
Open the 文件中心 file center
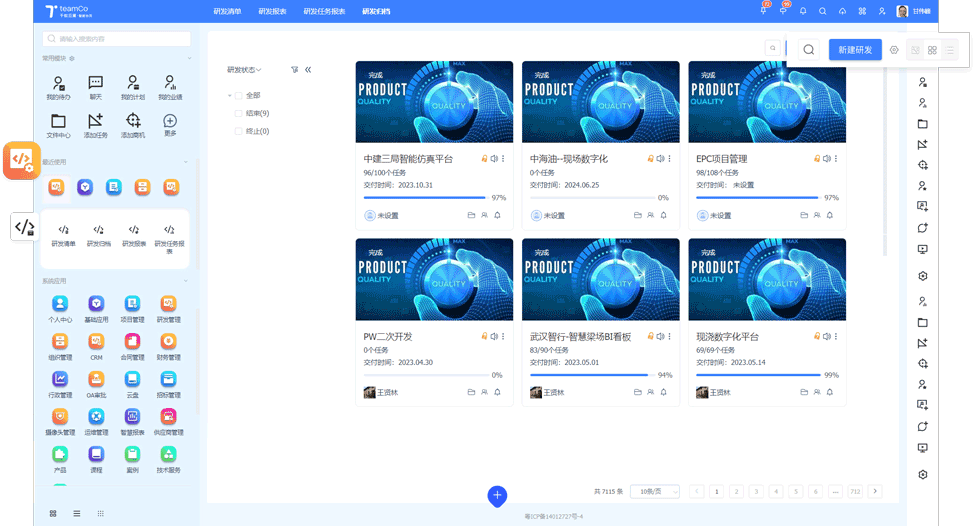[59, 123]
